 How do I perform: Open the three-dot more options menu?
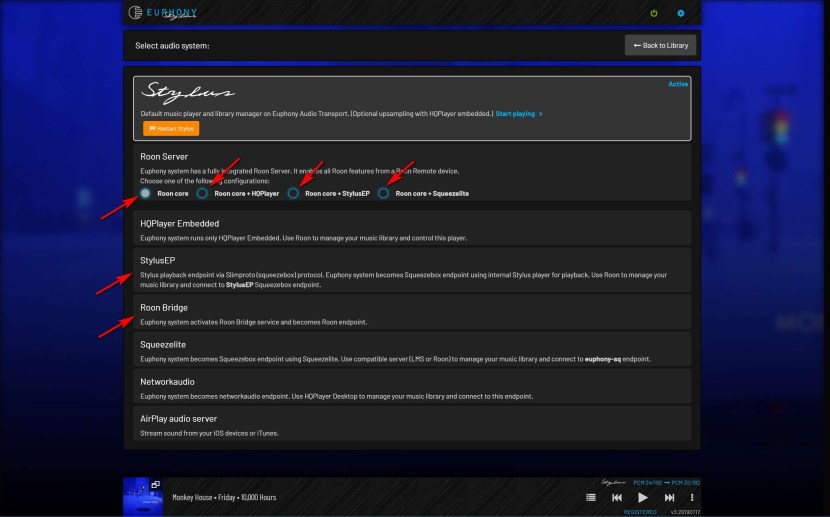tap(692, 497)
